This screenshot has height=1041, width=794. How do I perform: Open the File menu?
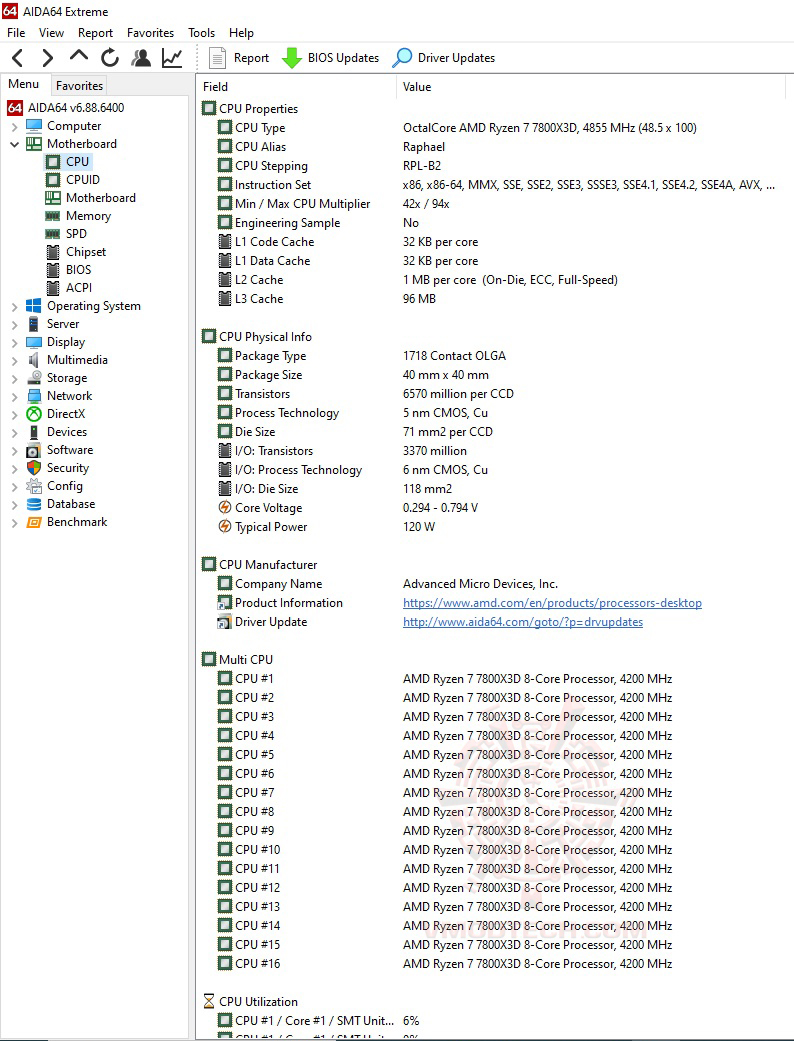click(16, 33)
